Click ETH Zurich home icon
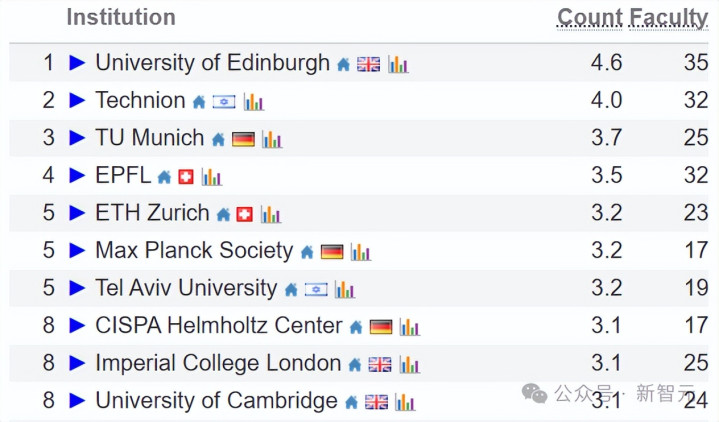This screenshot has height=422, width=719. [x=223, y=214]
